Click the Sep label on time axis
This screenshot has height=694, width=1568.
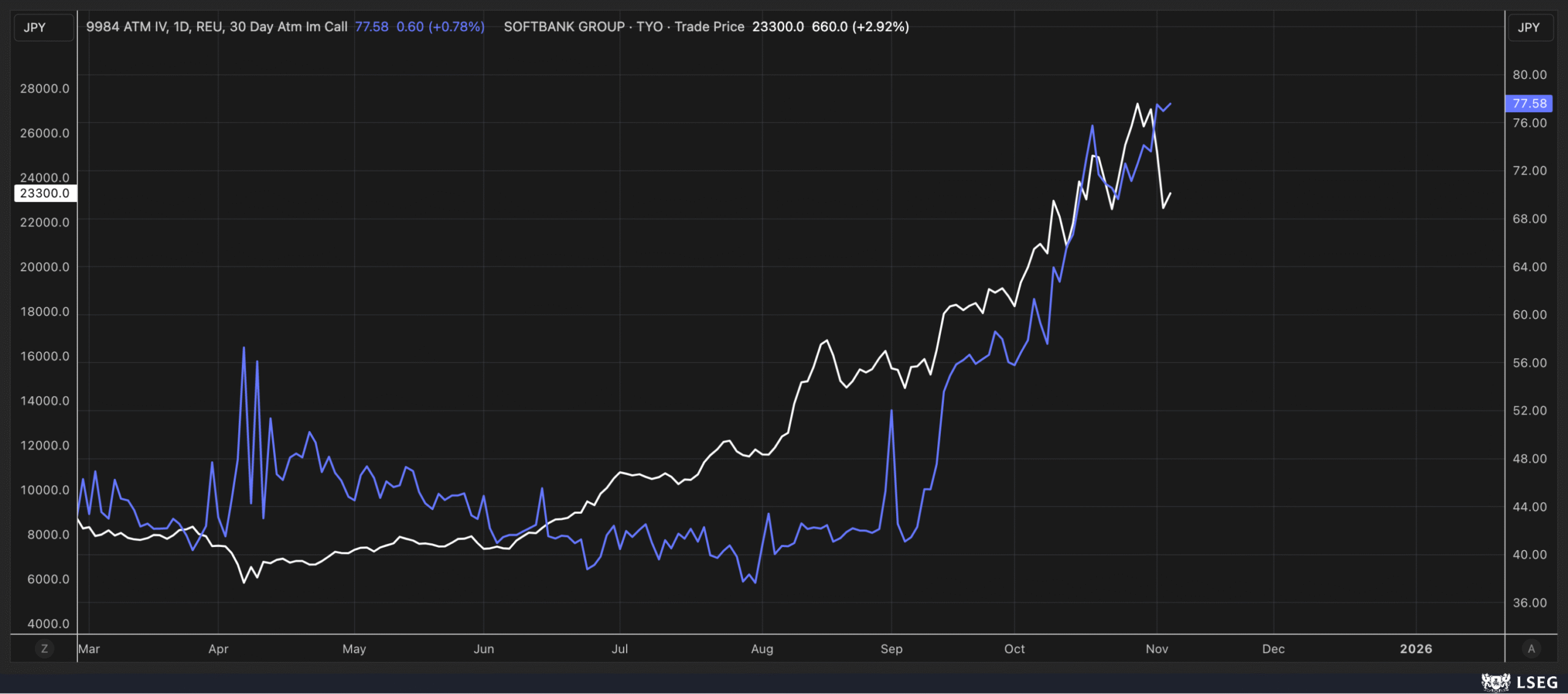(x=891, y=649)
